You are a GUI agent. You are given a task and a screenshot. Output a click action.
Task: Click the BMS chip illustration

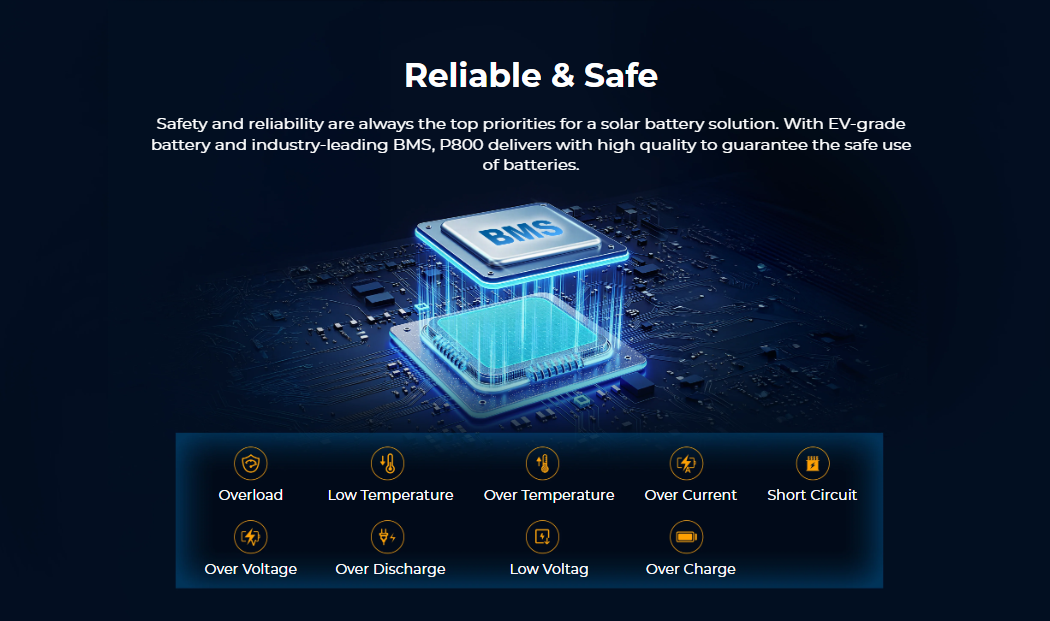point(519,308)
